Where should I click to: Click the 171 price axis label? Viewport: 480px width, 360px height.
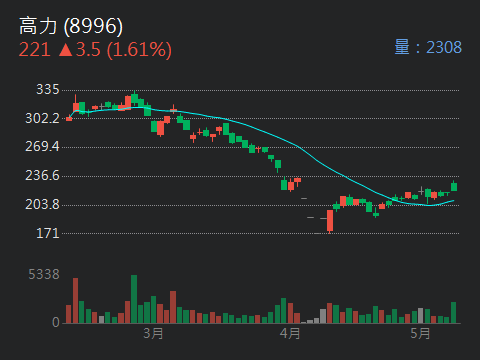coord(48,233)
